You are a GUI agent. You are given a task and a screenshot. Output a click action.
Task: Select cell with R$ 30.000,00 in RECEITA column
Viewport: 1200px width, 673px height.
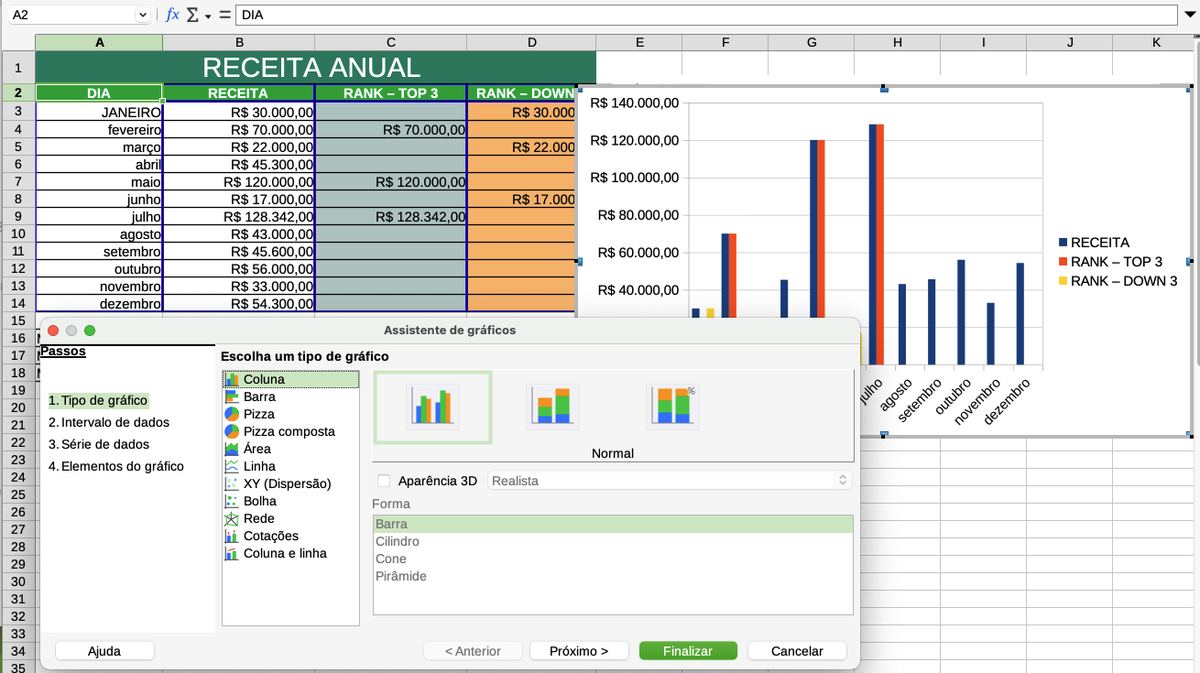click(x=239, y=112)
